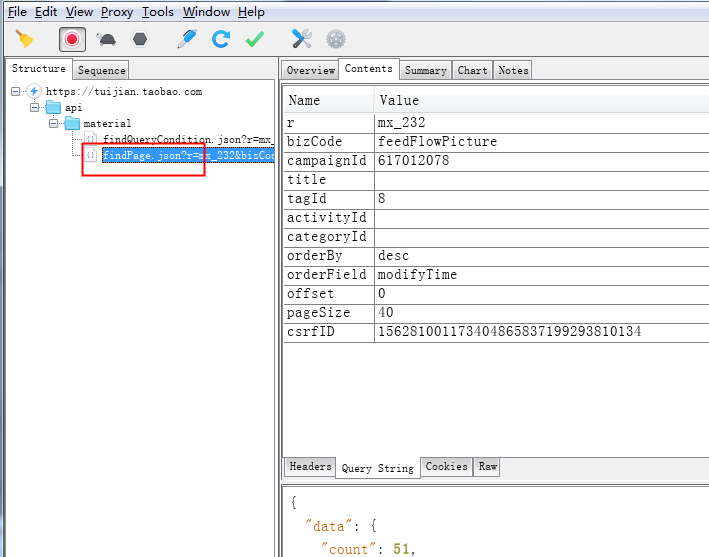The image size is (709, 557).
Task: Click the green Validate checkmark icon
Action: coord(255,39)
